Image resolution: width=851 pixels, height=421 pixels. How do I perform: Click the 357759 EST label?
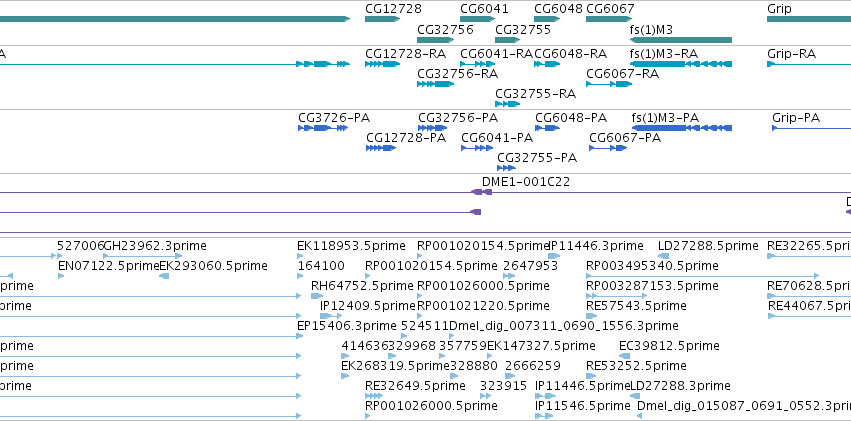click(x=462, y=346)
